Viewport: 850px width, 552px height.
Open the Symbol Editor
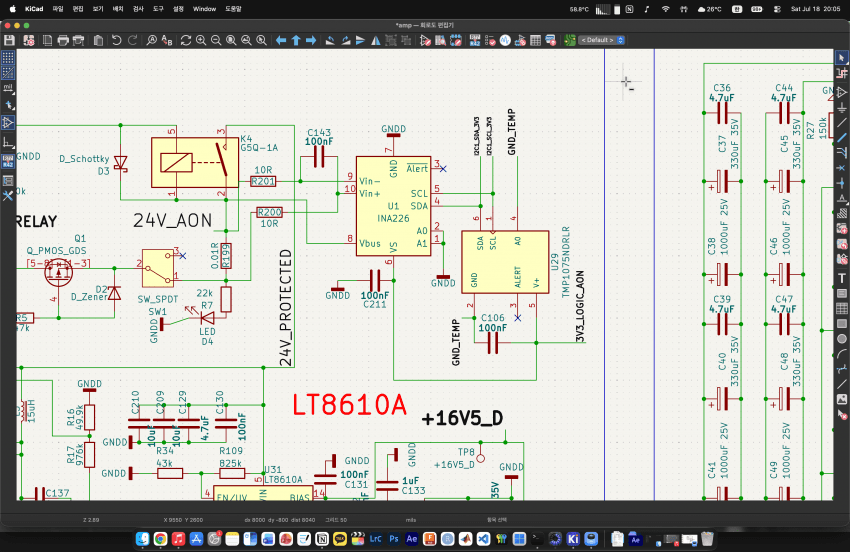(426, 40)
